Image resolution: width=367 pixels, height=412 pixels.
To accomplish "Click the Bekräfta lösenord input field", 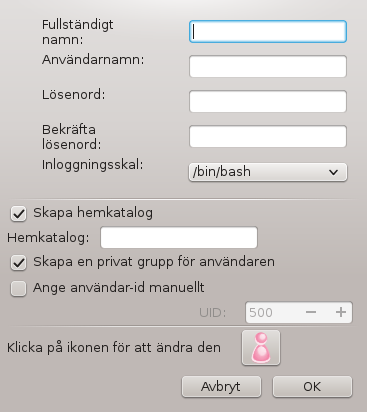I will tap(268, 136).
